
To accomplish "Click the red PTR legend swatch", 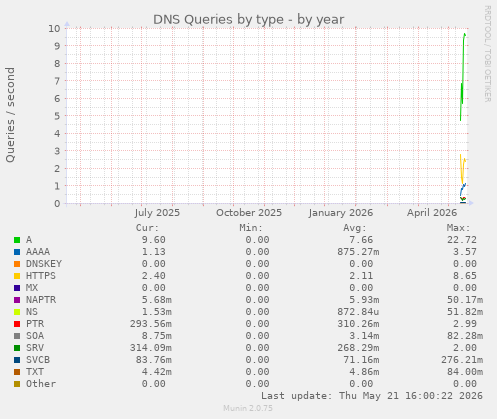I will coord(17,324).
